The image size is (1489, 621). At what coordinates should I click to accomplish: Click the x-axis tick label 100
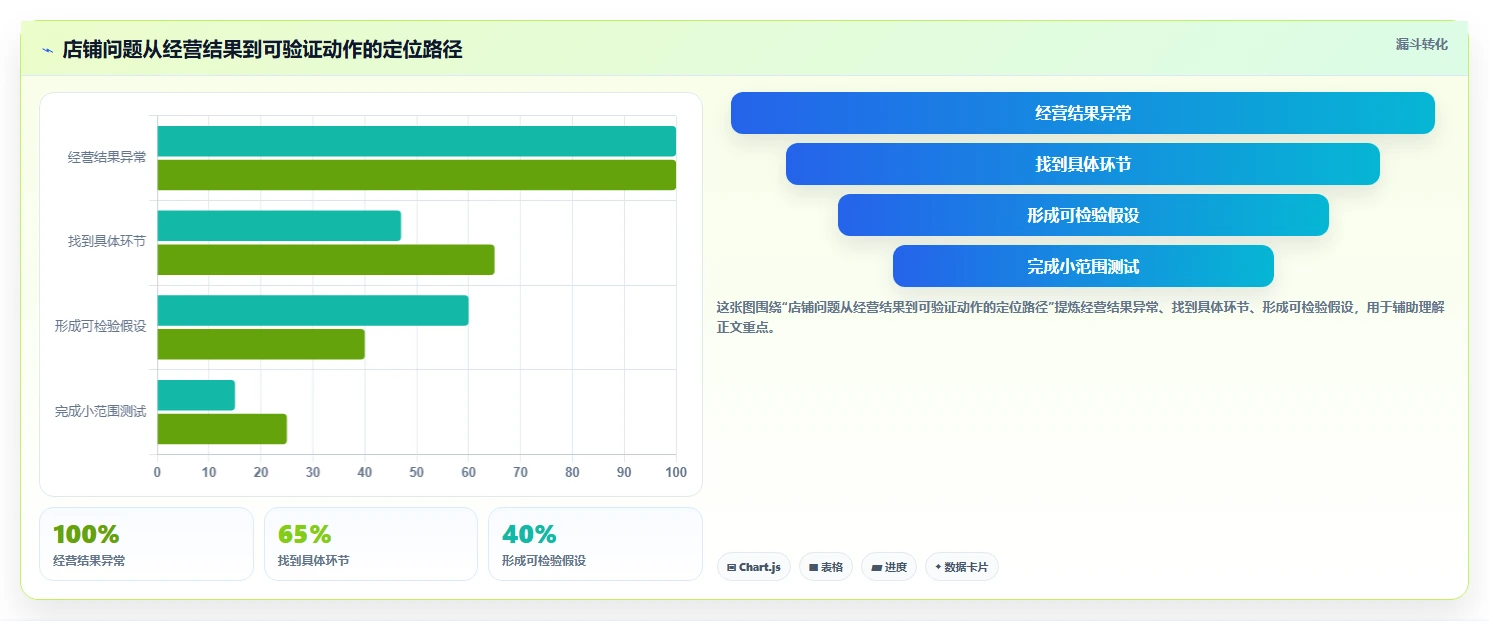click(x=676, y=472)
